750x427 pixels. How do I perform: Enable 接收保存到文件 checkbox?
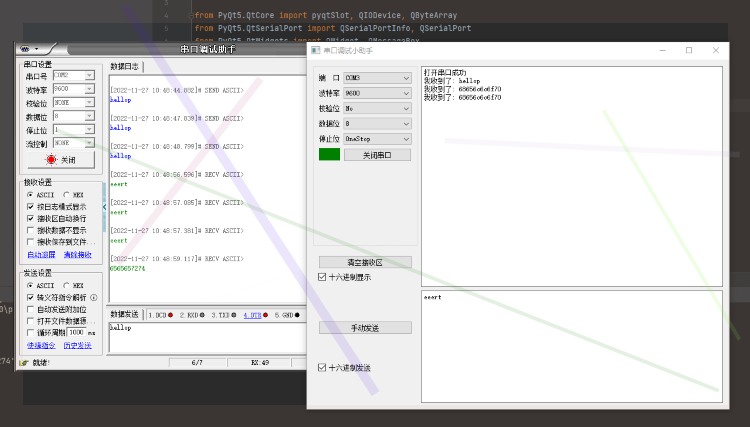point(31,242)
